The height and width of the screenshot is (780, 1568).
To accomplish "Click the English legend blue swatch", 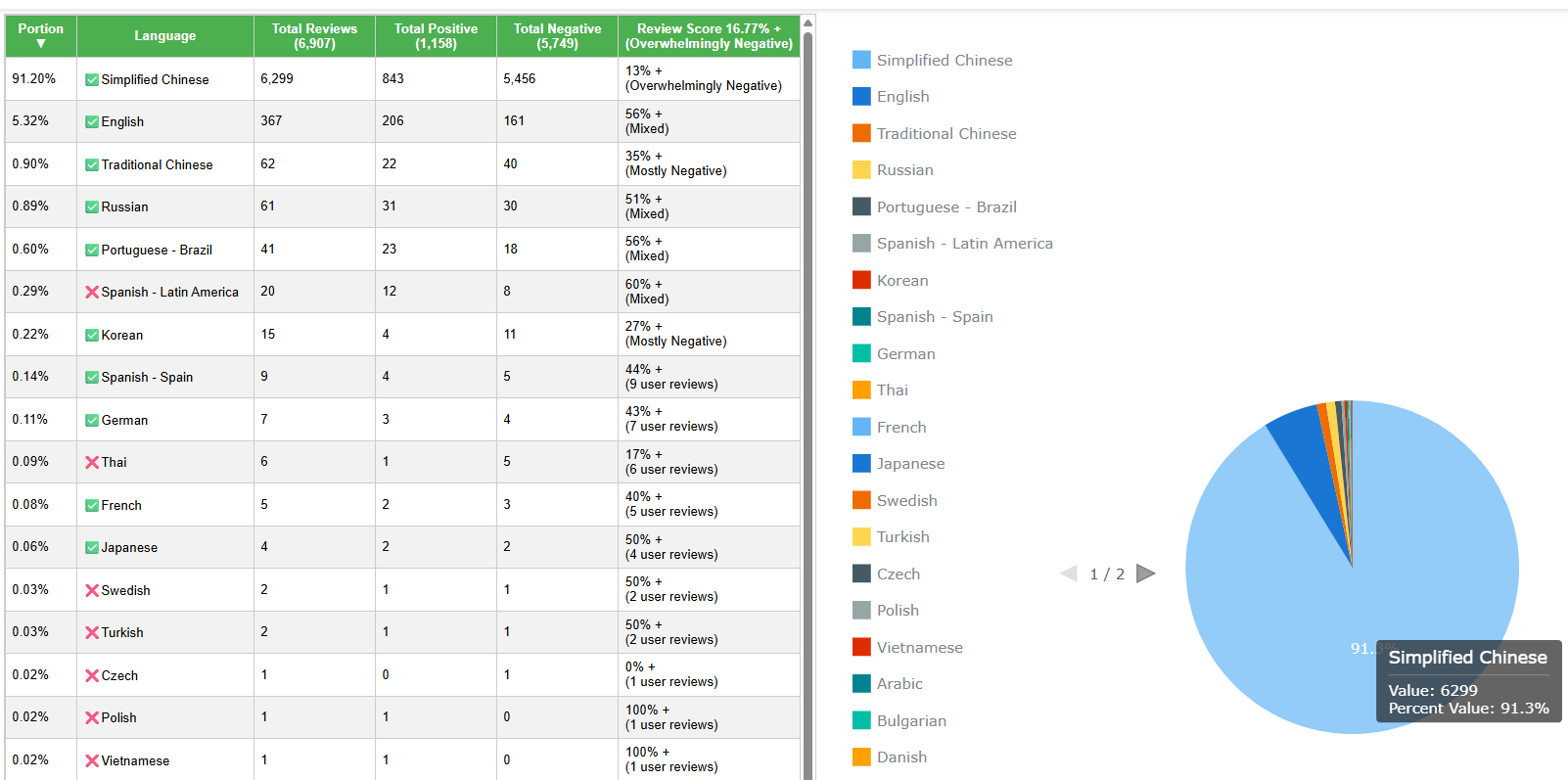I will [861, 96].
